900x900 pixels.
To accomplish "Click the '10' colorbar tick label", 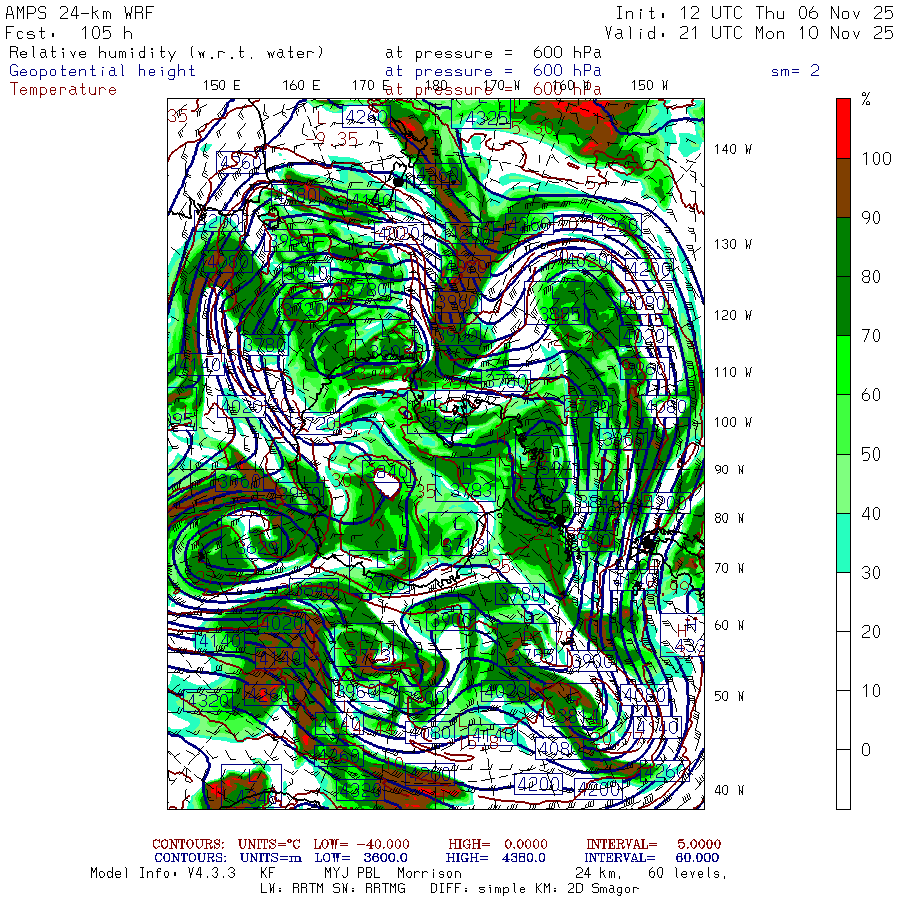I will pos(871,690).
